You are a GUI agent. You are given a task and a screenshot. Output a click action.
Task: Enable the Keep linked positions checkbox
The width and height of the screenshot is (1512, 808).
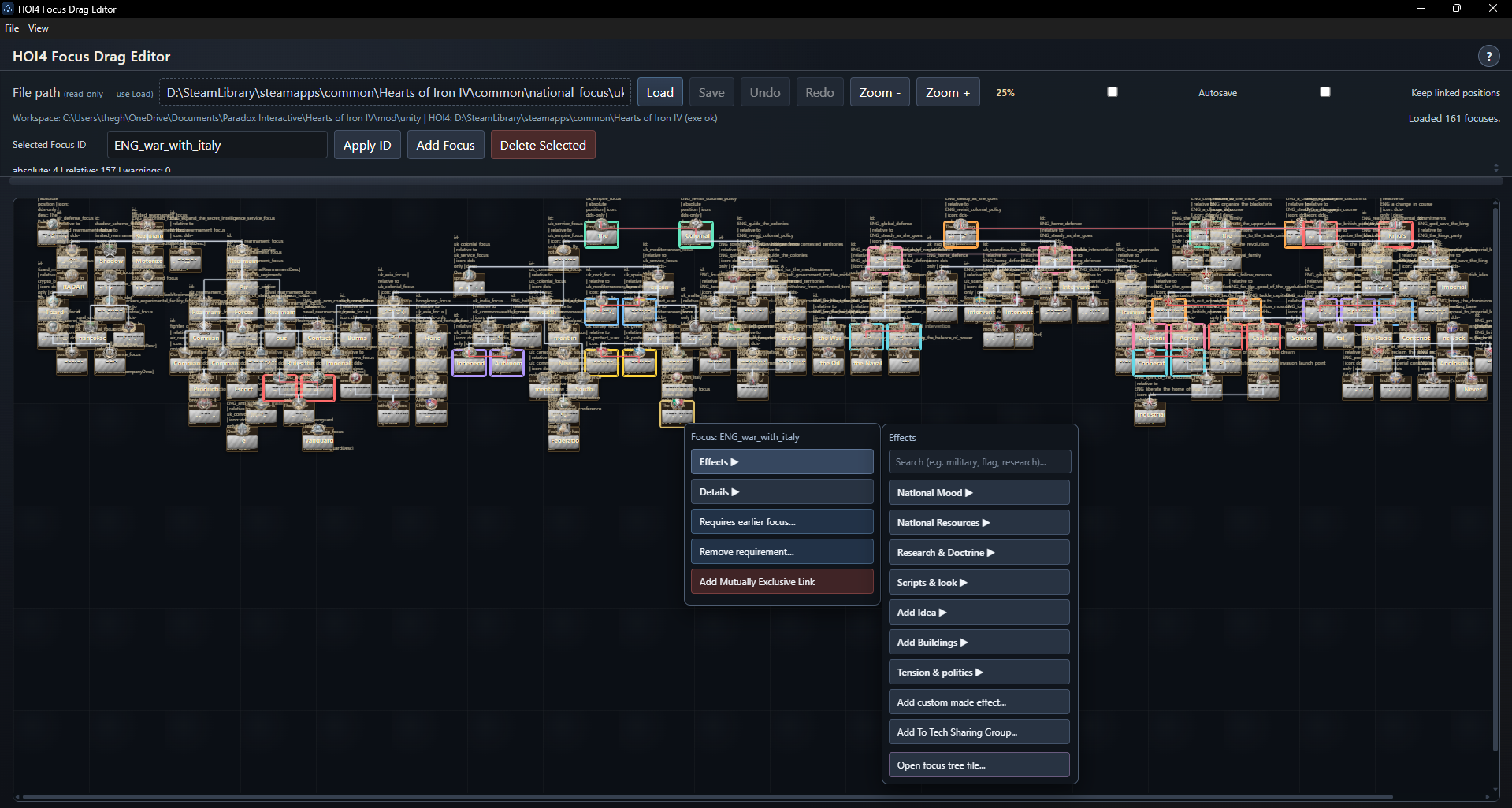(1325, 92)
